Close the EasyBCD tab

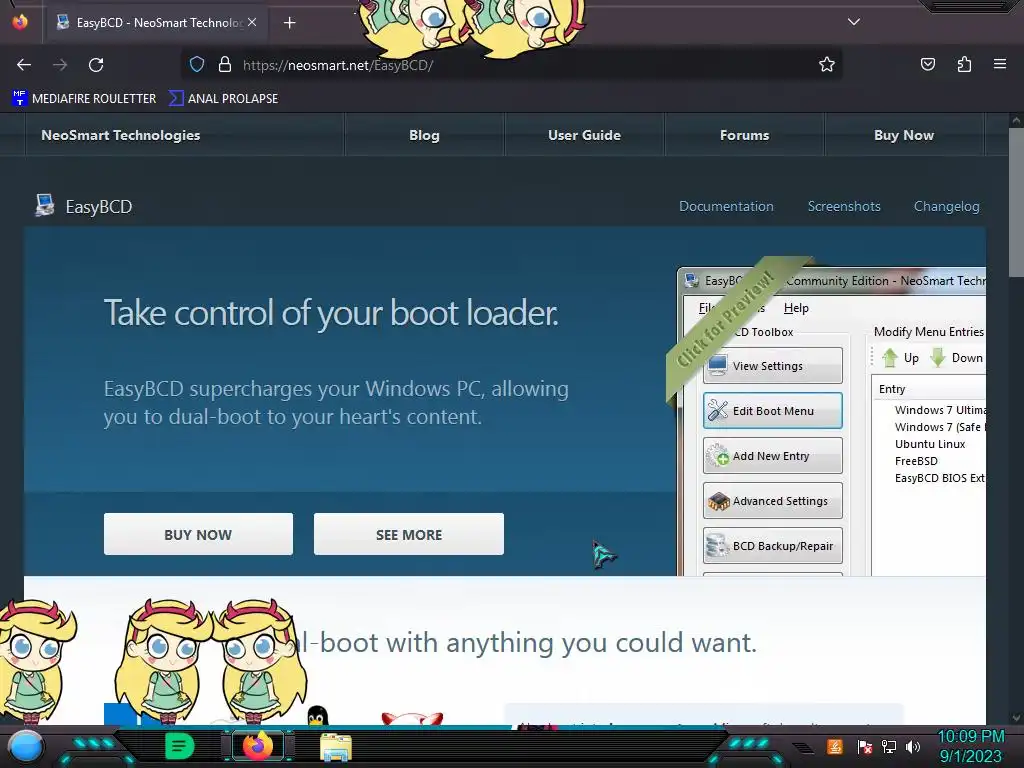click(252, 22)
